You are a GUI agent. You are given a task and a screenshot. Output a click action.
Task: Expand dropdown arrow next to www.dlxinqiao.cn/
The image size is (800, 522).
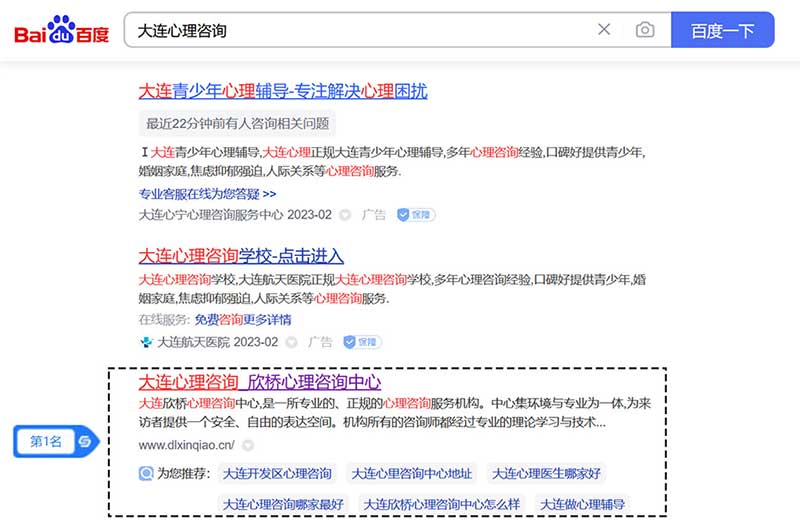248,445
